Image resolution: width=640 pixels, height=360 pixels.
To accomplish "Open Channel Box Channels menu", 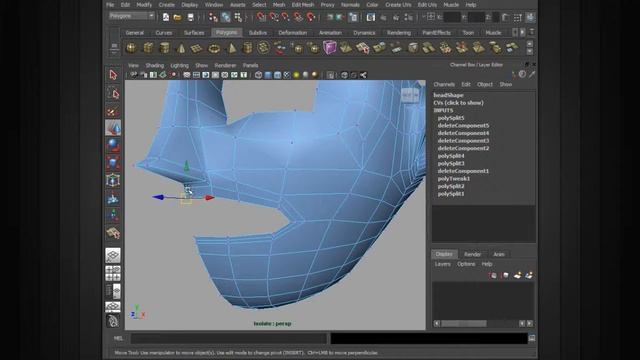I will click(x=444, y=84).
